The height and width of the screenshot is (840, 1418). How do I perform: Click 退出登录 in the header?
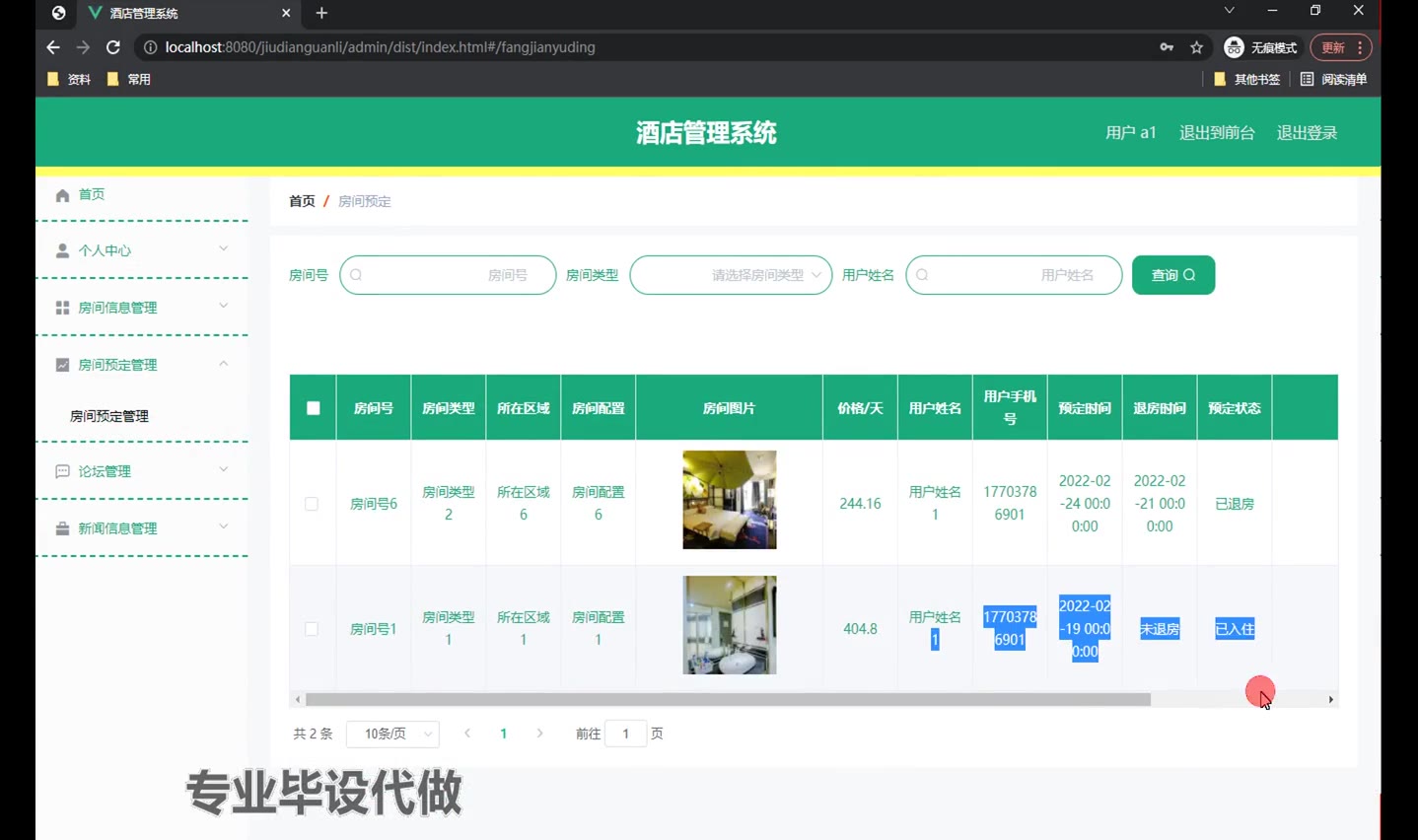[x=1307, y=133]
